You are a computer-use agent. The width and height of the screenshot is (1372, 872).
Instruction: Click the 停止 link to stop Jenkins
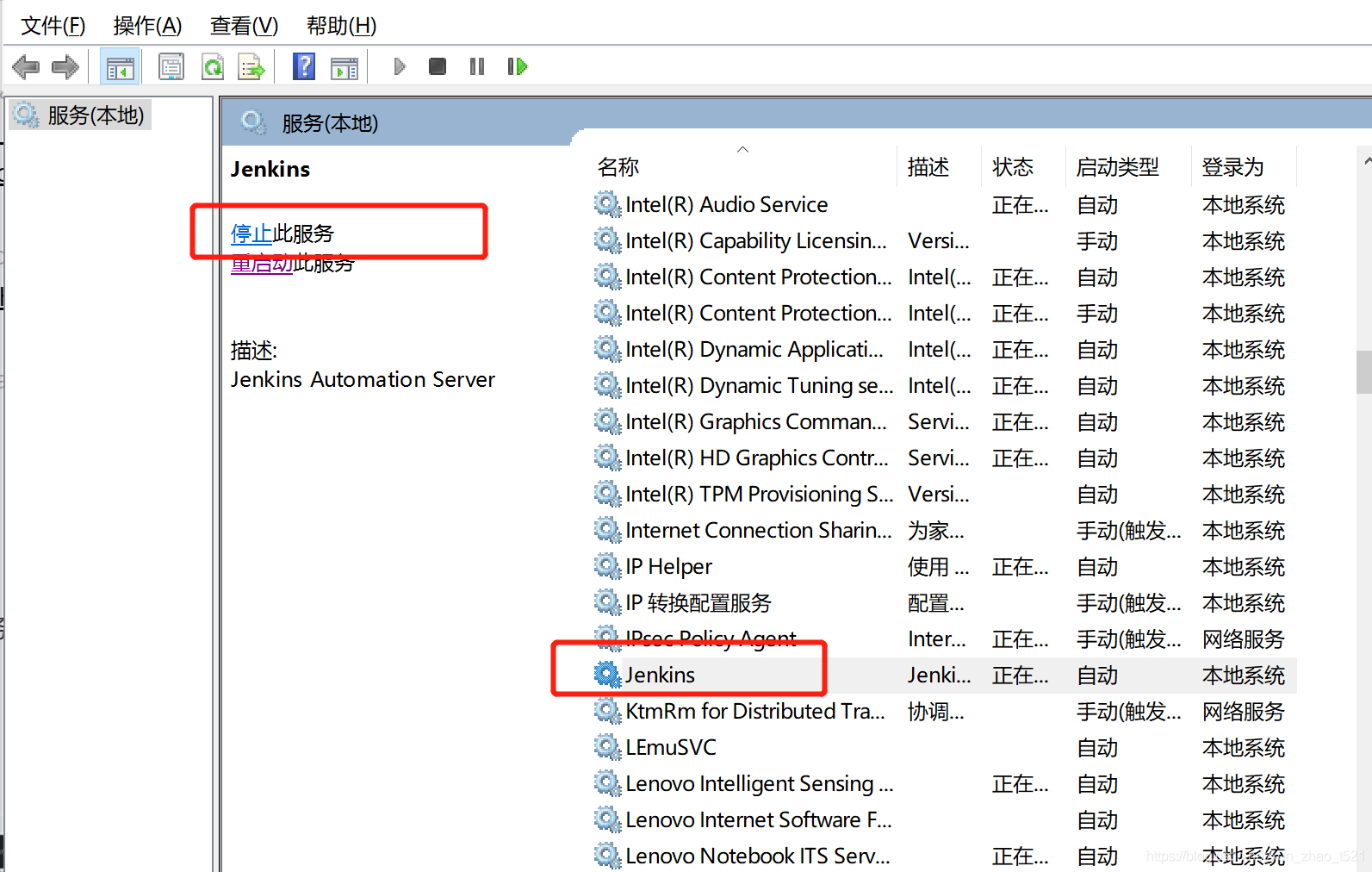point(251,234)
